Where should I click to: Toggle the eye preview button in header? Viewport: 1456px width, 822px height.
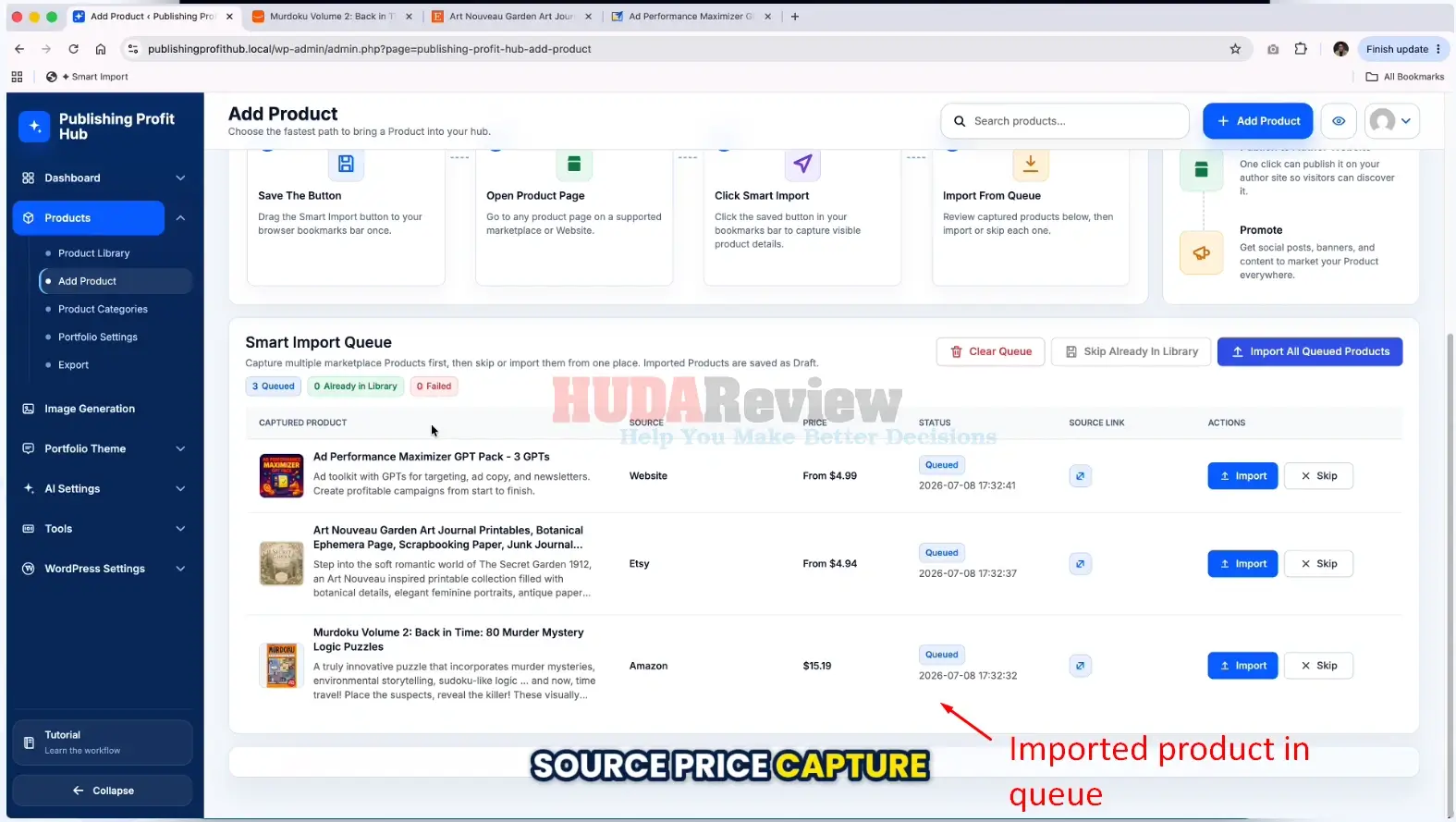(x=1339, y=121)
